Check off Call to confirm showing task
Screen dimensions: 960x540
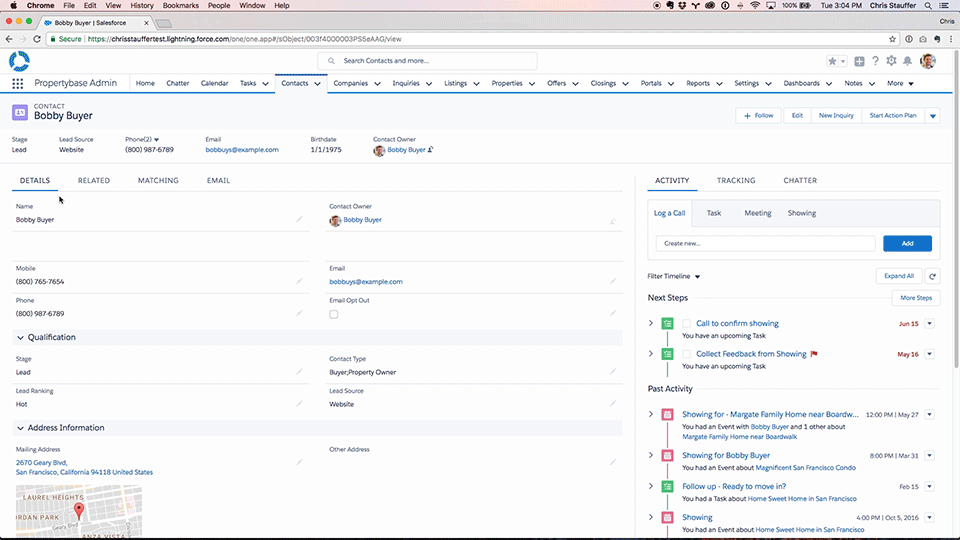686,323
